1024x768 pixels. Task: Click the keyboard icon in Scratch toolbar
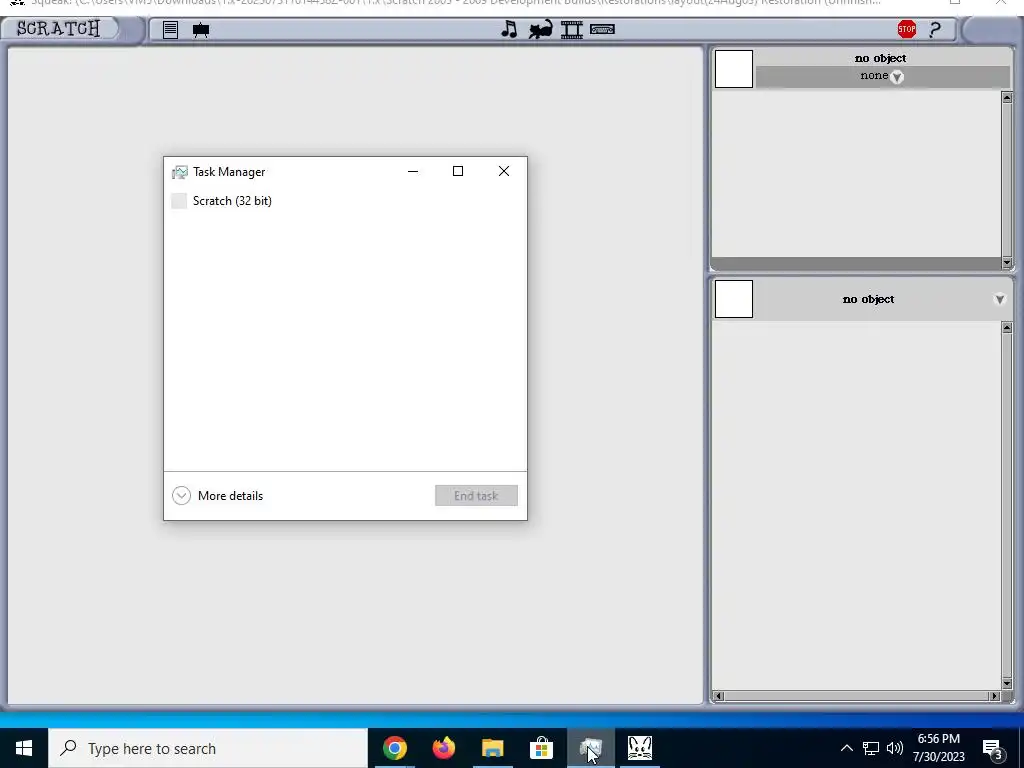tap(602, 29)
